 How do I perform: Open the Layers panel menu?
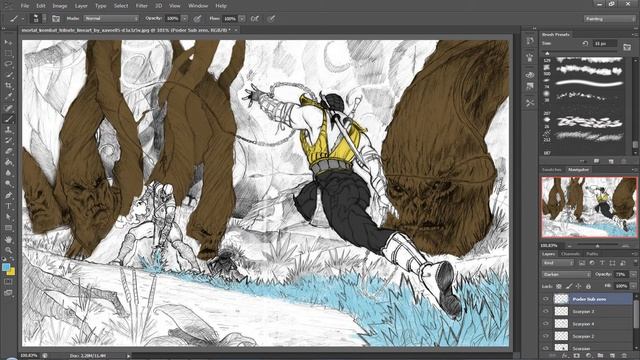634,254
